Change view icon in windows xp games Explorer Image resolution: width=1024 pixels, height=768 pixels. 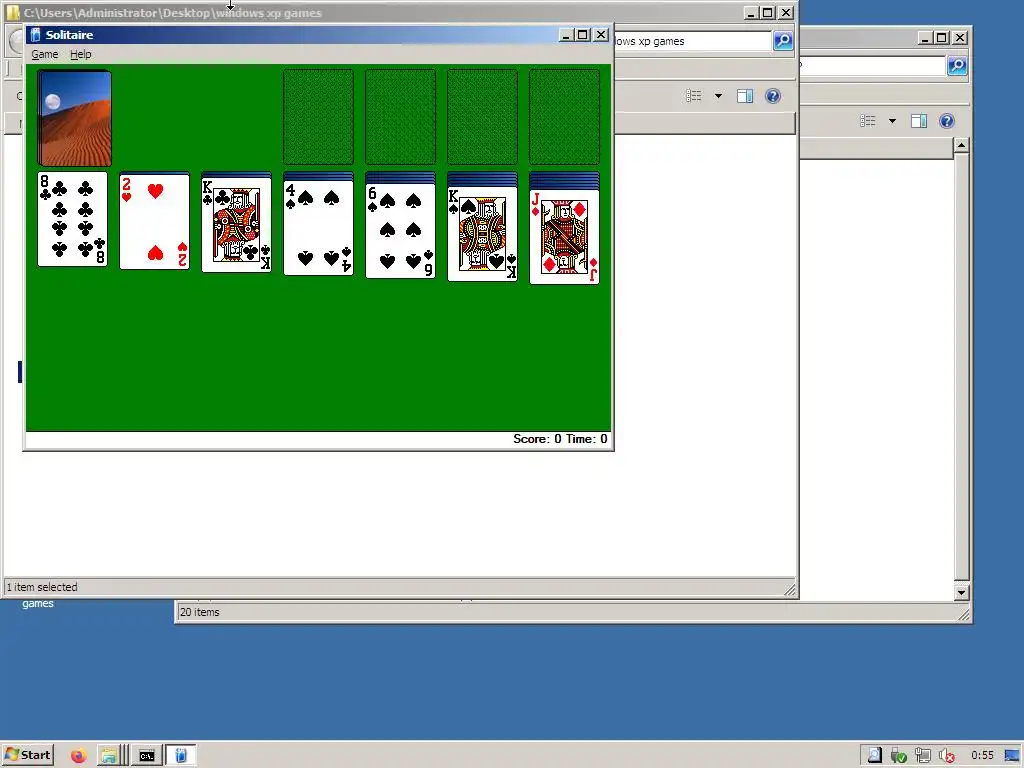694,97
